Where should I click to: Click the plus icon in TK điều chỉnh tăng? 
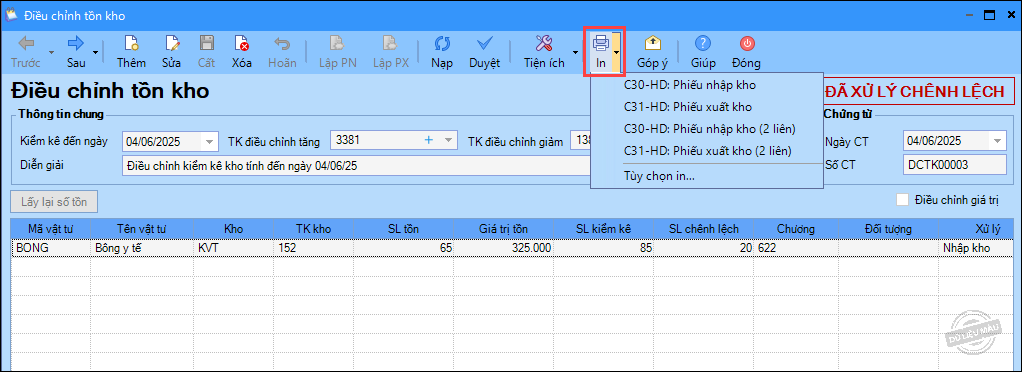tap(429, 140)
